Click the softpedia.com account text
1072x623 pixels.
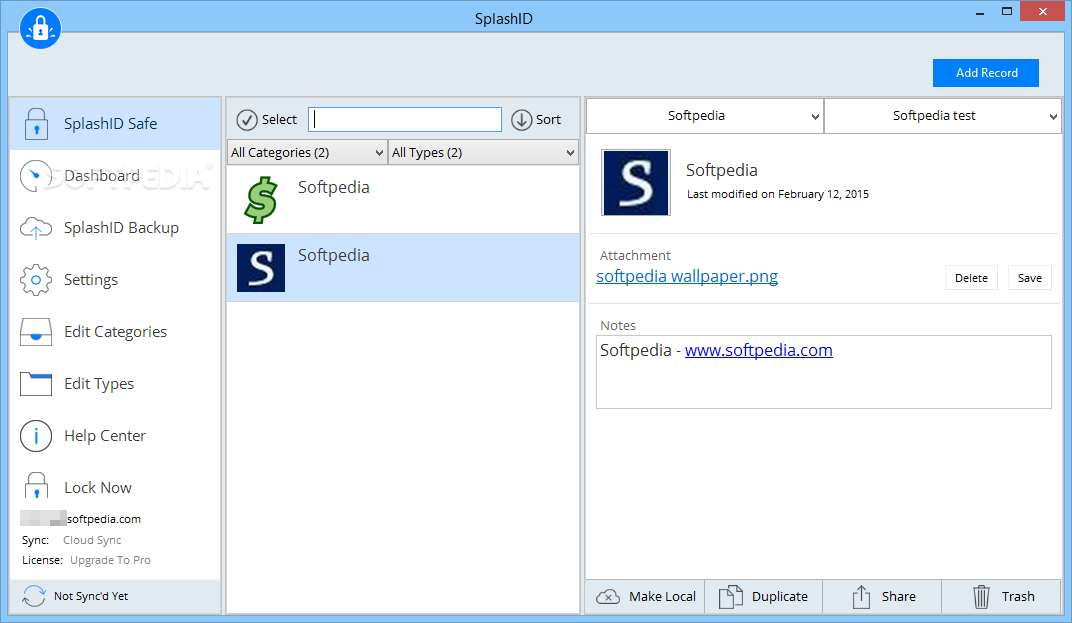(x=104, y=519)
